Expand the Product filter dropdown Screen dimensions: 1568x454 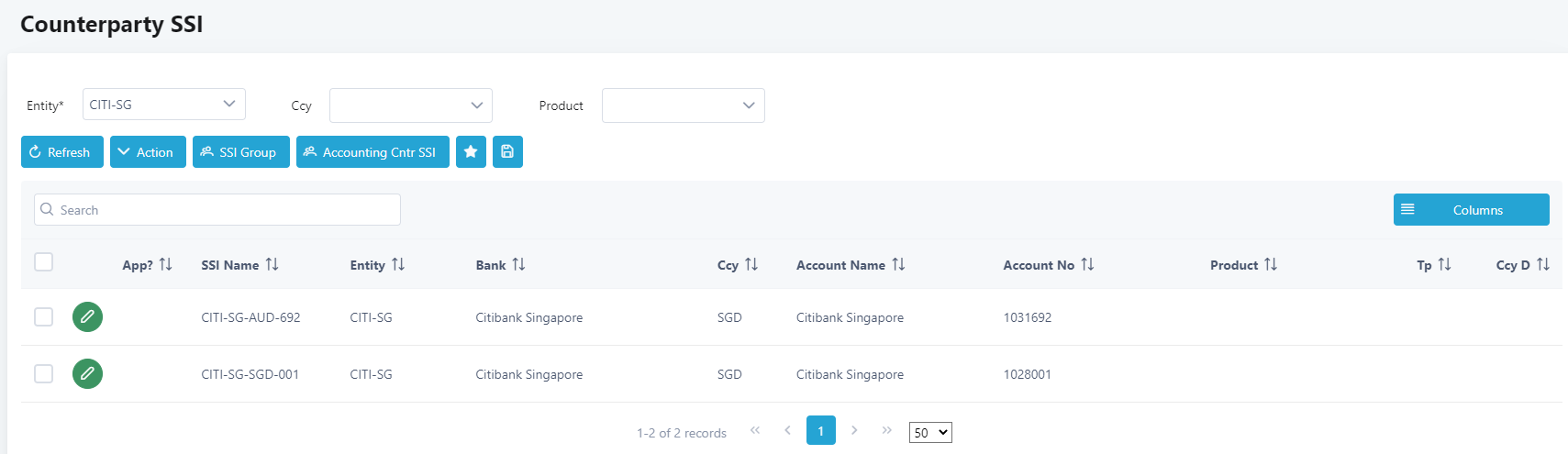point(683,105)
